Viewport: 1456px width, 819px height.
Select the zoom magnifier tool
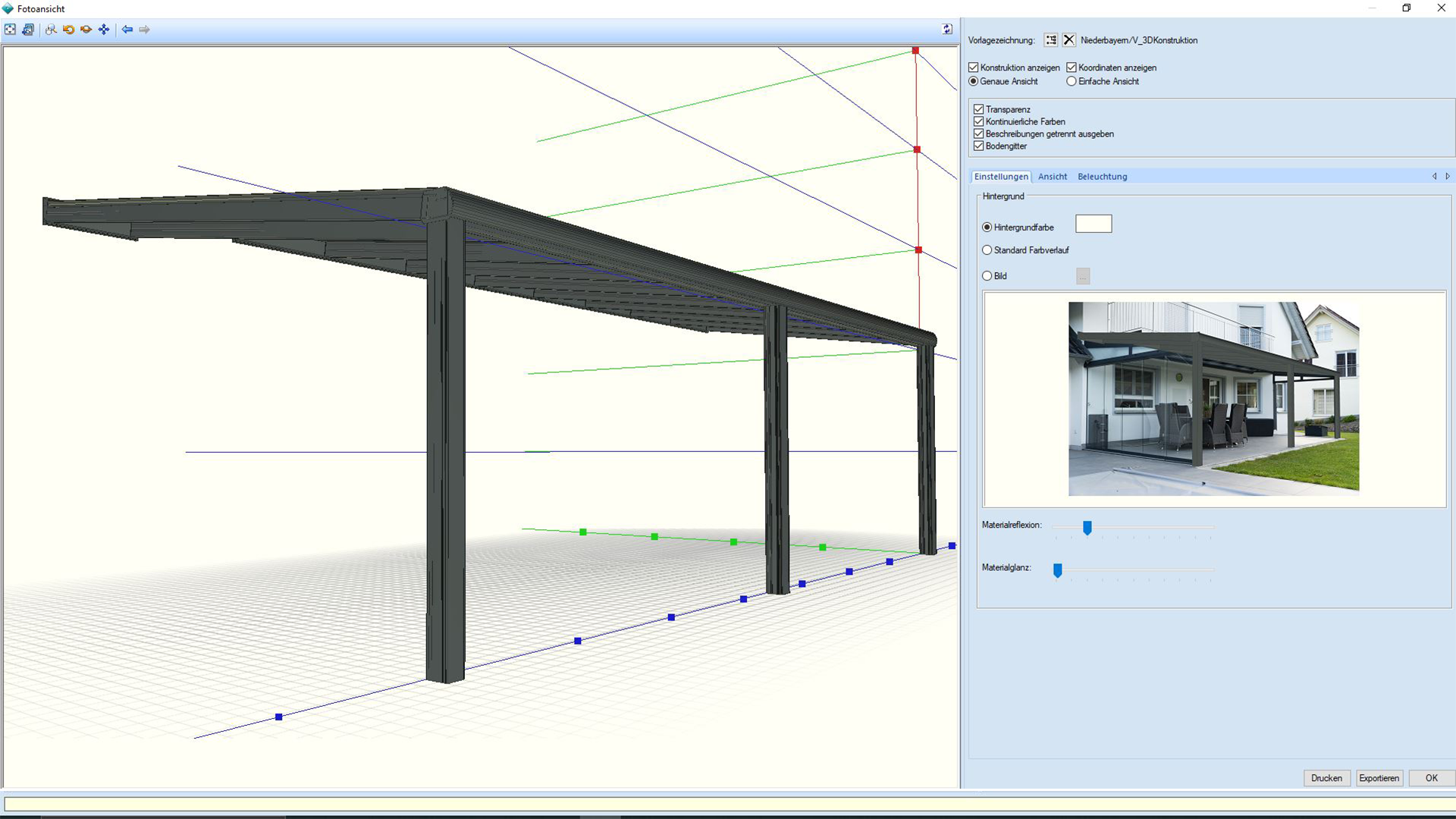51,30
